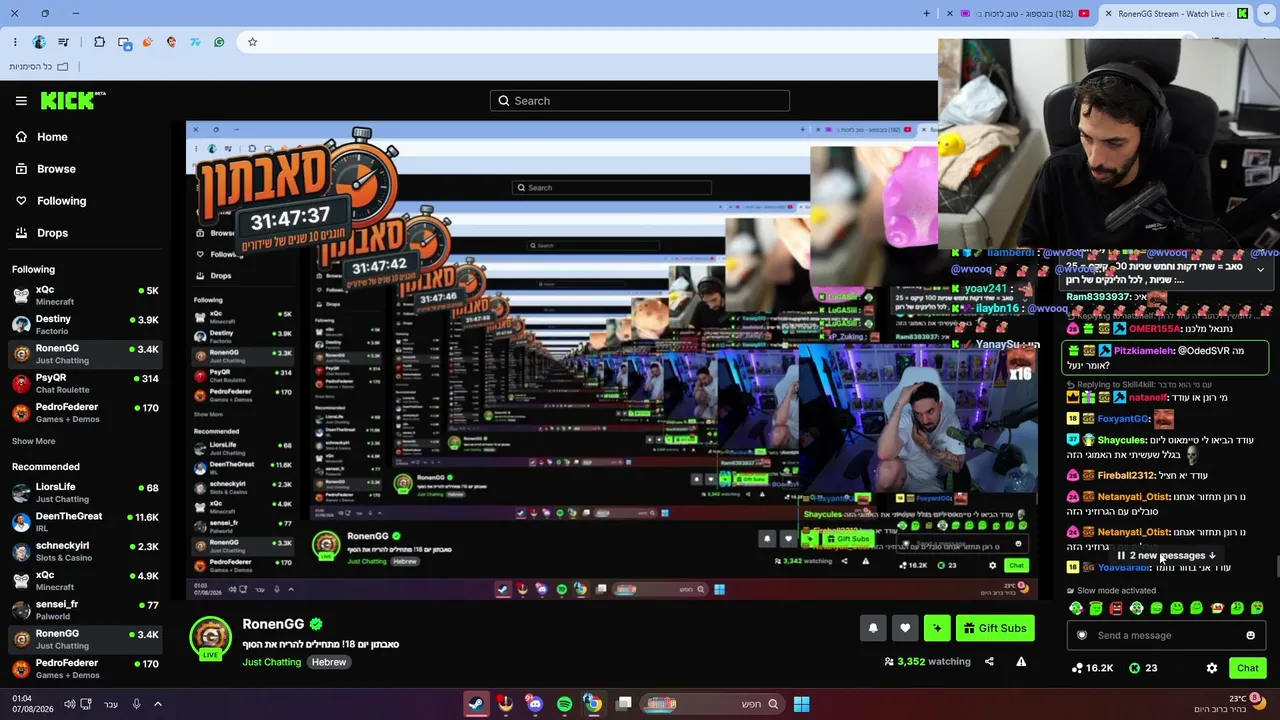Image resolution: width=1280 pixels, height=720 pixels.
Task: Open PedroFederer channel in Following list
Action: [x=86, y=413]
